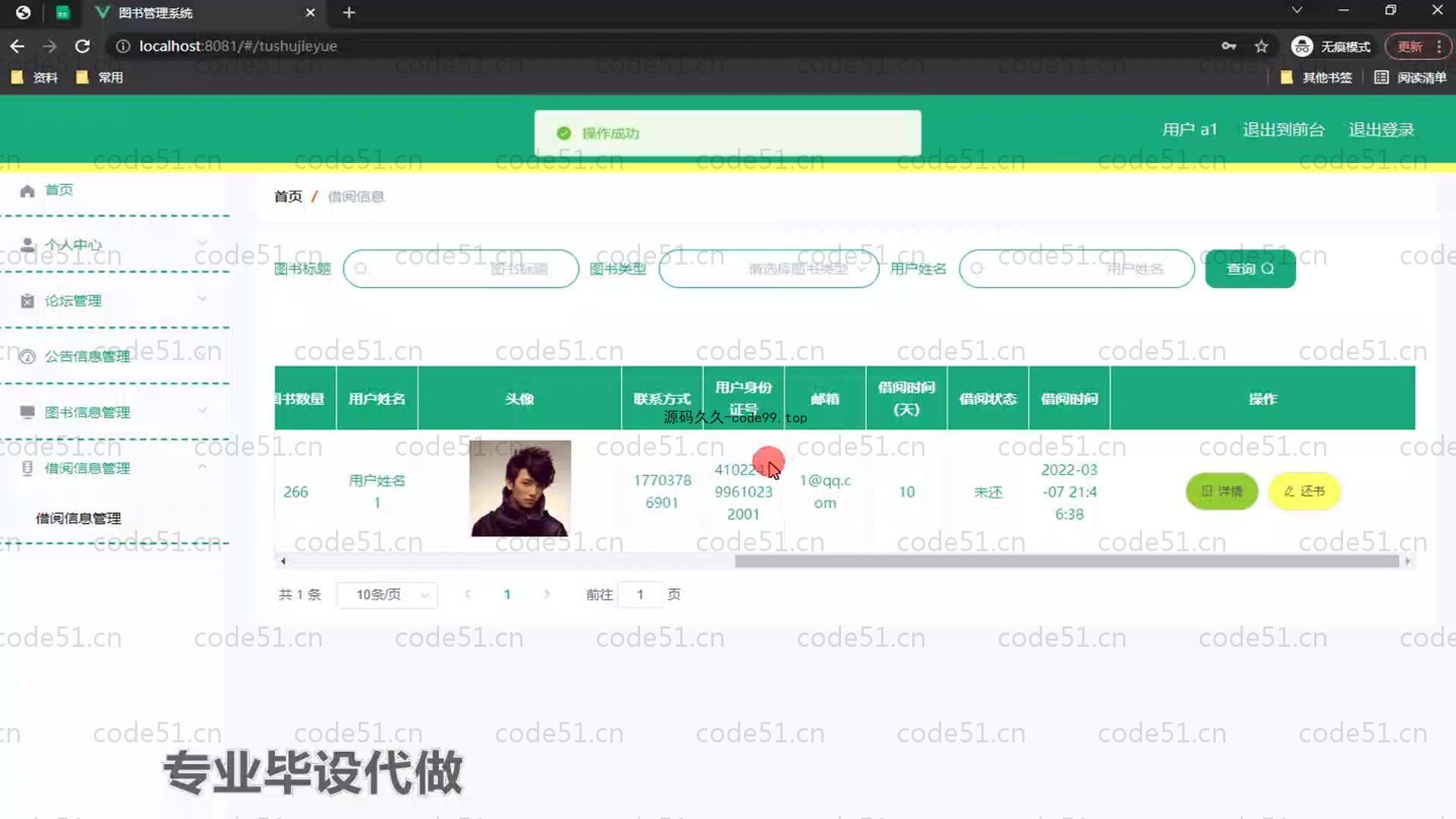Screen dimensions: 1456x819
Task: Click the incognito mode icon
Action: pyautogui.click(x=1301, y=46)
